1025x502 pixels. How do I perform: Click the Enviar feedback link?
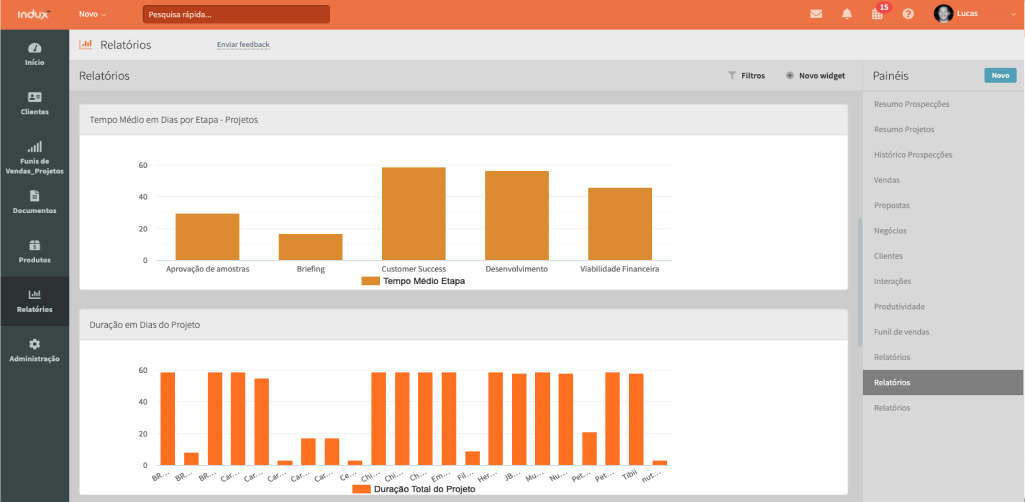coord(243,45)
